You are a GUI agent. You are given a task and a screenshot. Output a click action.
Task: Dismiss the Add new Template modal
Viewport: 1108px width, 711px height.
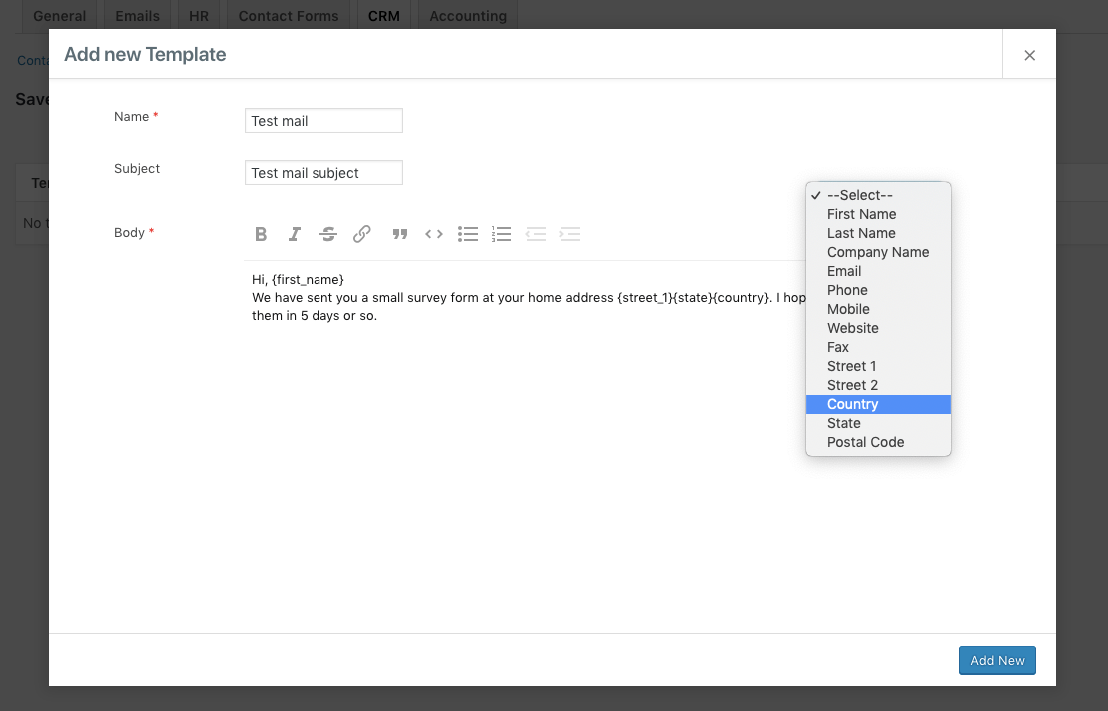pyautogui.click(x=1029, y=54)
